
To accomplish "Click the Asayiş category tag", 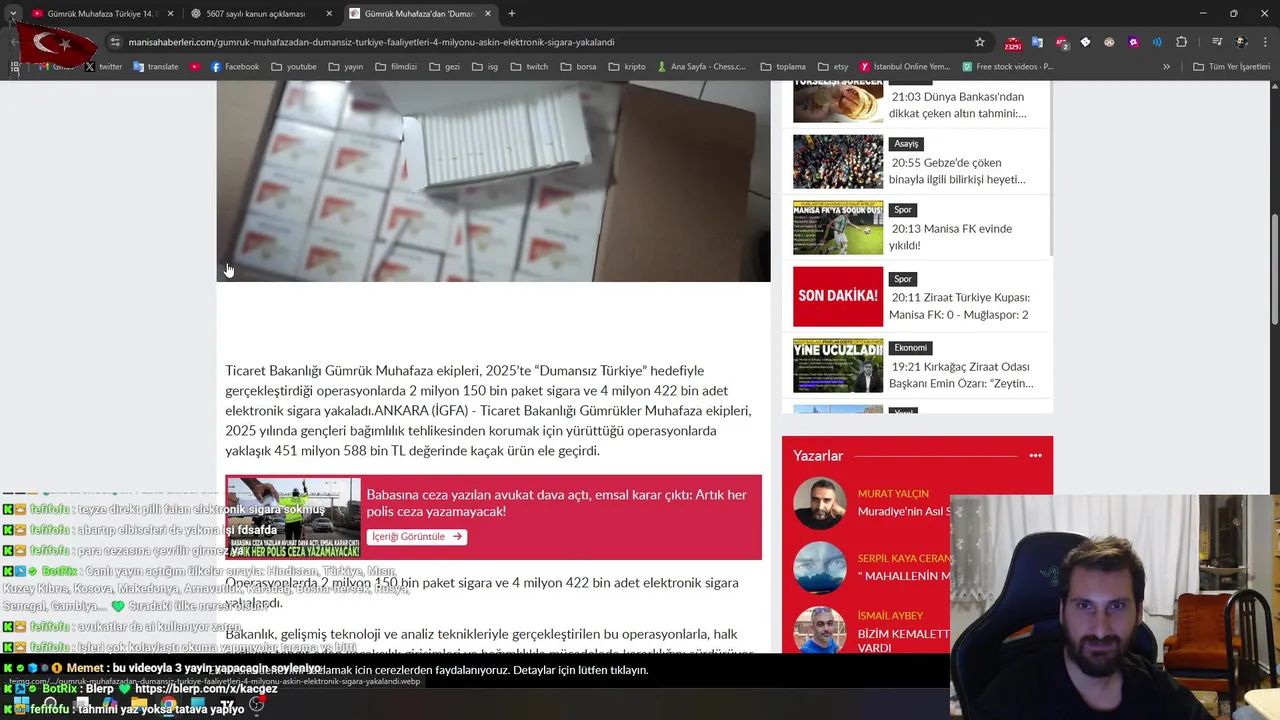I will click(906, 144).
